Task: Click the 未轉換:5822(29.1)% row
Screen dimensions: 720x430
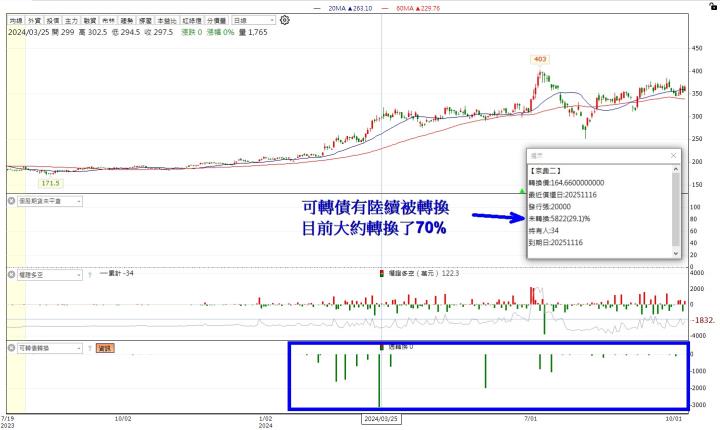Action: (559, 219)
